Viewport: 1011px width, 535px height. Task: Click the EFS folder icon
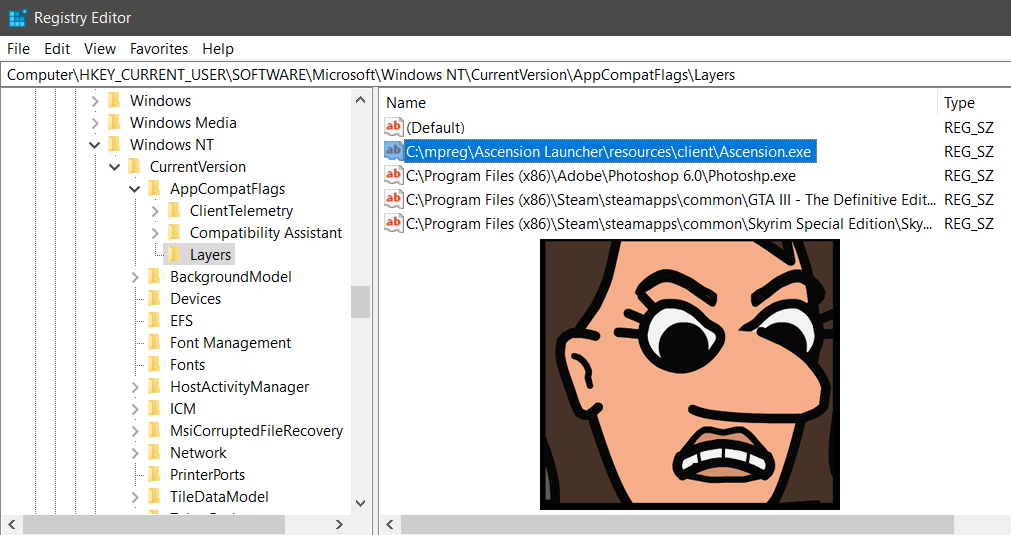(154, 320)
